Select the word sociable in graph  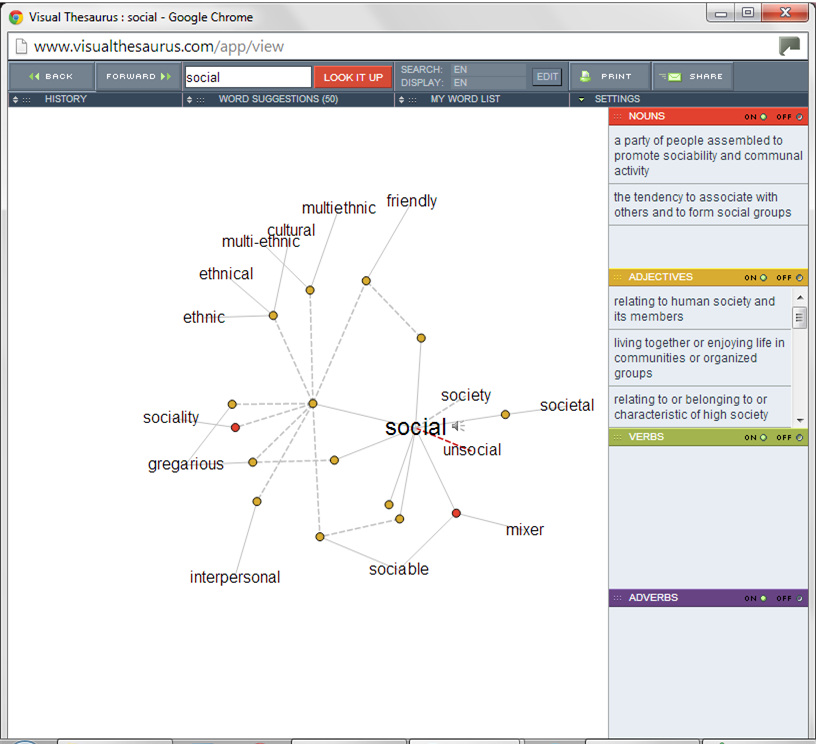(399, 569)
